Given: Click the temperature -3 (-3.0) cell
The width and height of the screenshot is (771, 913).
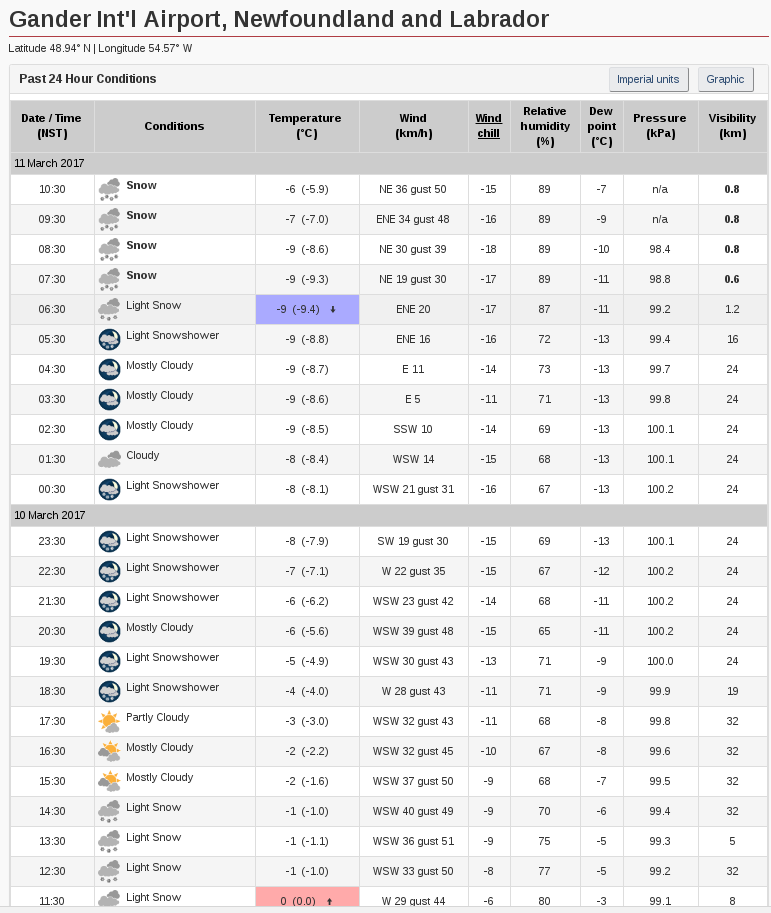Looking at the screenshot, I should (x=307, y=721).
